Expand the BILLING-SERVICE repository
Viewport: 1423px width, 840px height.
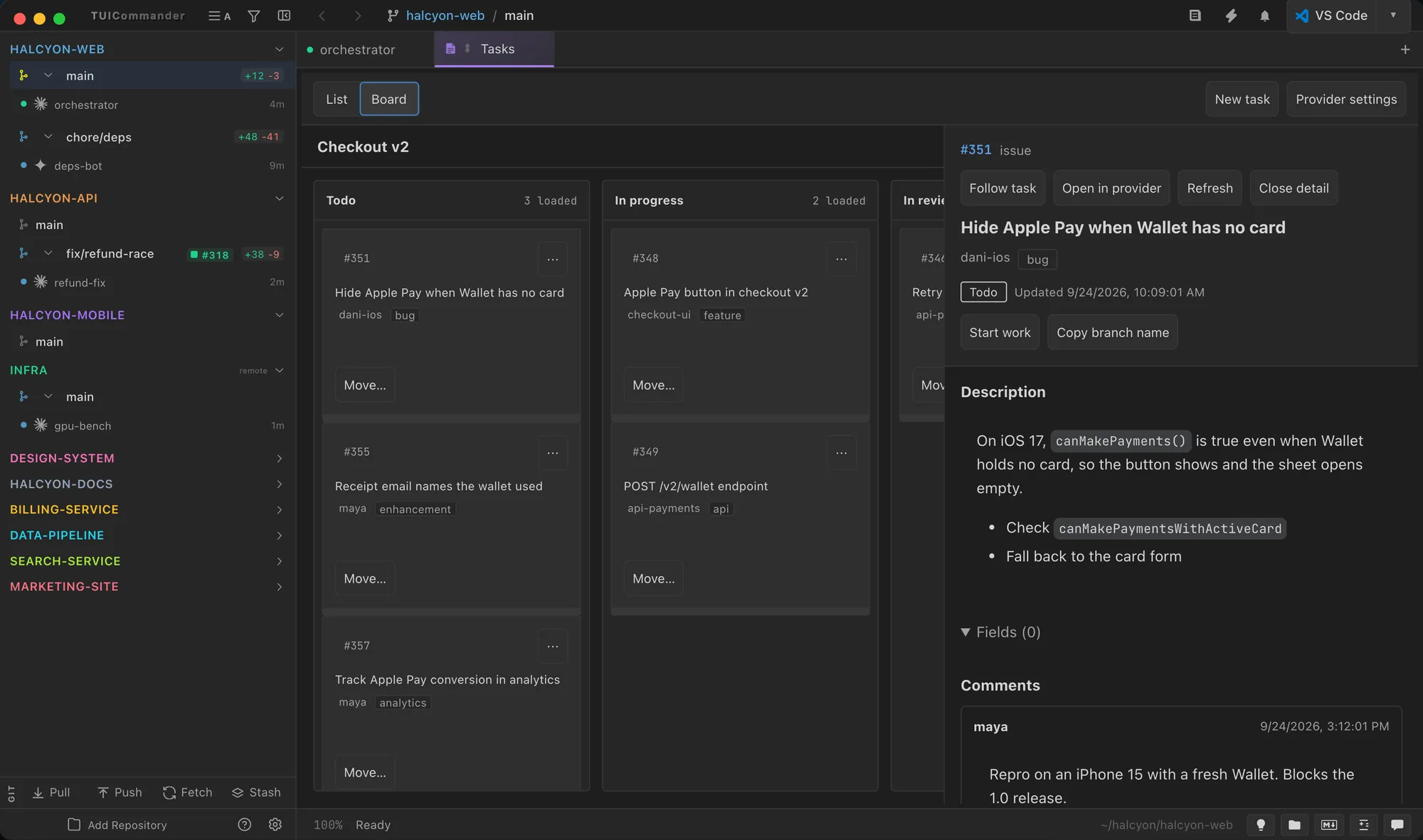click(x=279, y=510)
